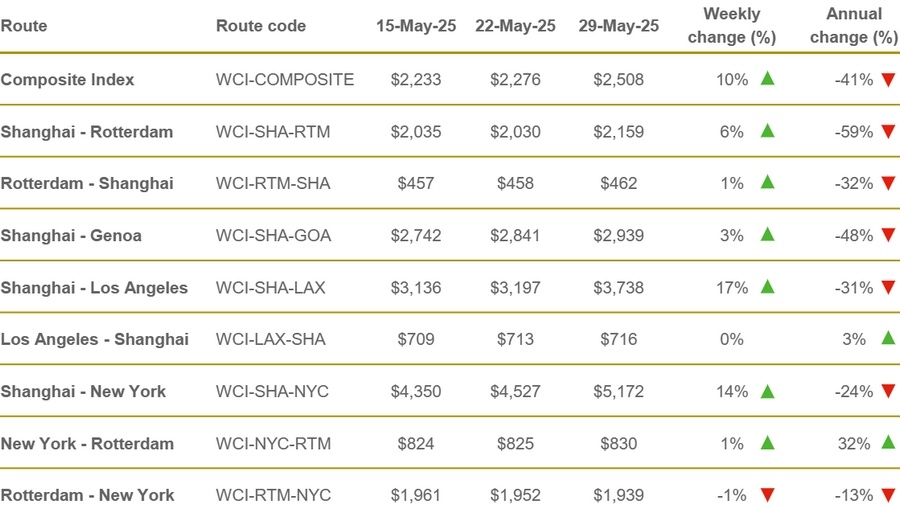This screenshot has width=900, height=509.
Task: Click the red annual change arrow for Shanghai - Genoa
Action: (889, 235)
